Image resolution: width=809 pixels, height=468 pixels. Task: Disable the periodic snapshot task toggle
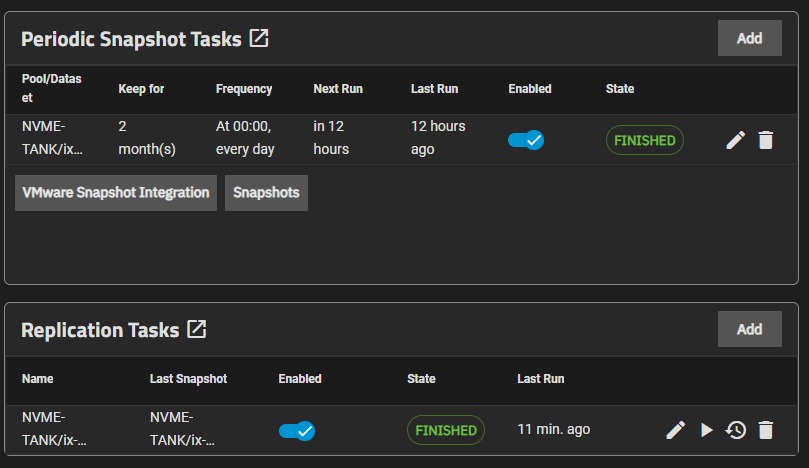[x=526, y=140]
